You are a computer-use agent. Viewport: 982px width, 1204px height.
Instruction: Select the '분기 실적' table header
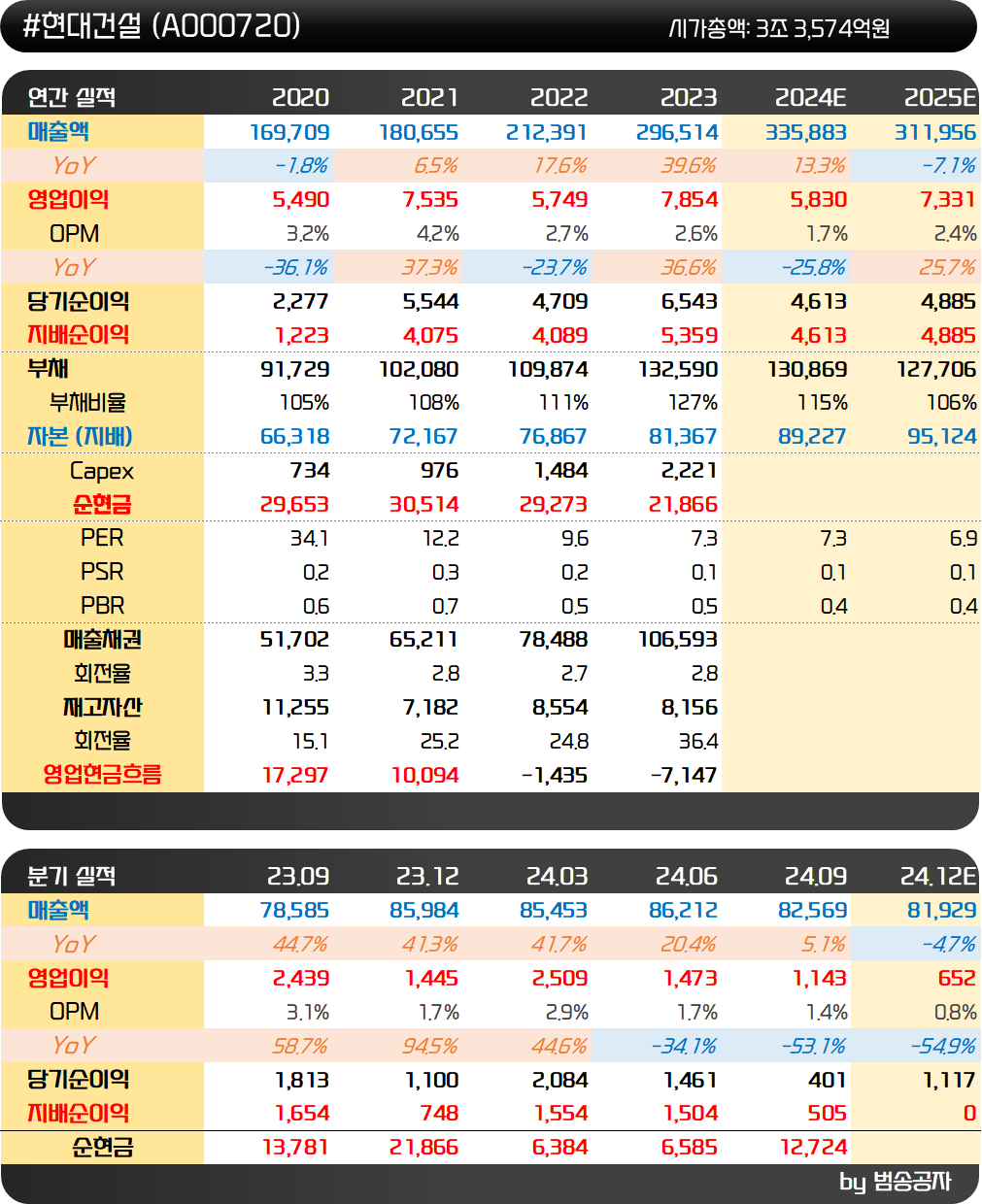point(72,876)
